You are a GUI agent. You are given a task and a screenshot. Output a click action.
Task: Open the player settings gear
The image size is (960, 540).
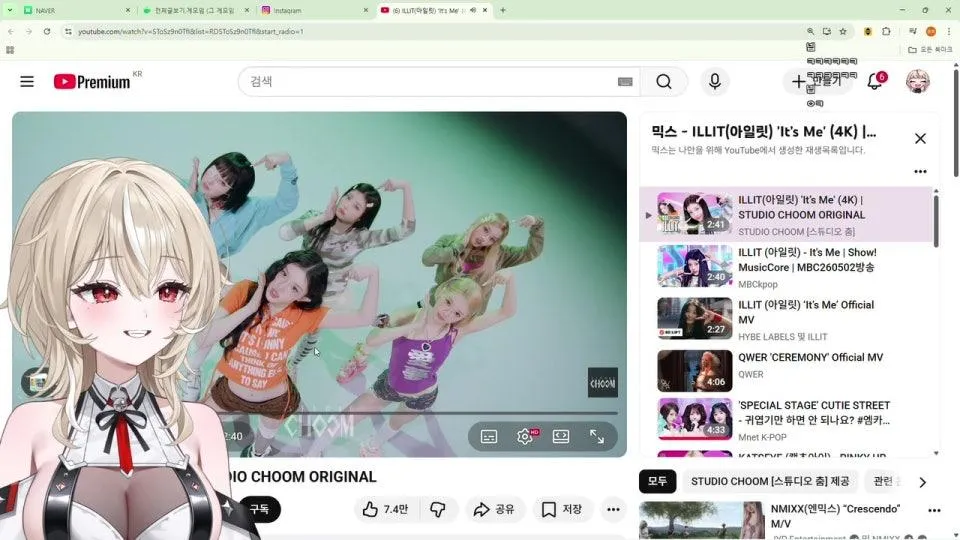click(x=525, y=437)
